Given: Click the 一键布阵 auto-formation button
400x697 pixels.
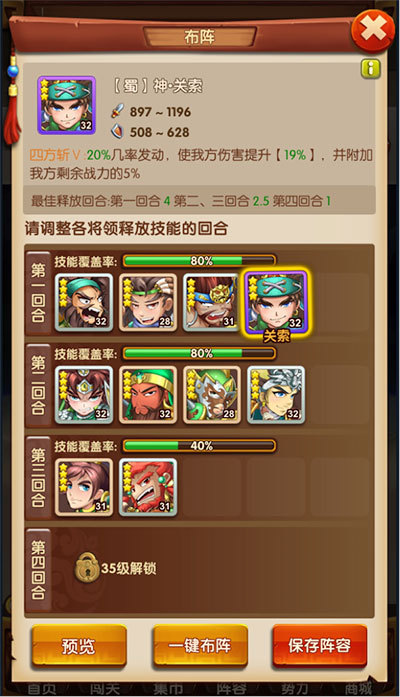Looking at the screenshot, I should click(x=200, y=646).
